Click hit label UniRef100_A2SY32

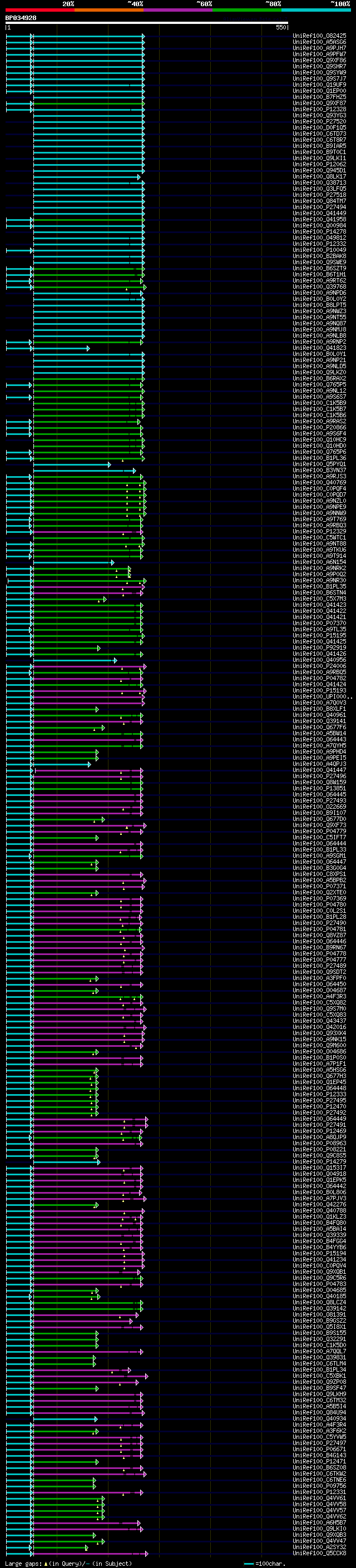[x=319, y=1547]
